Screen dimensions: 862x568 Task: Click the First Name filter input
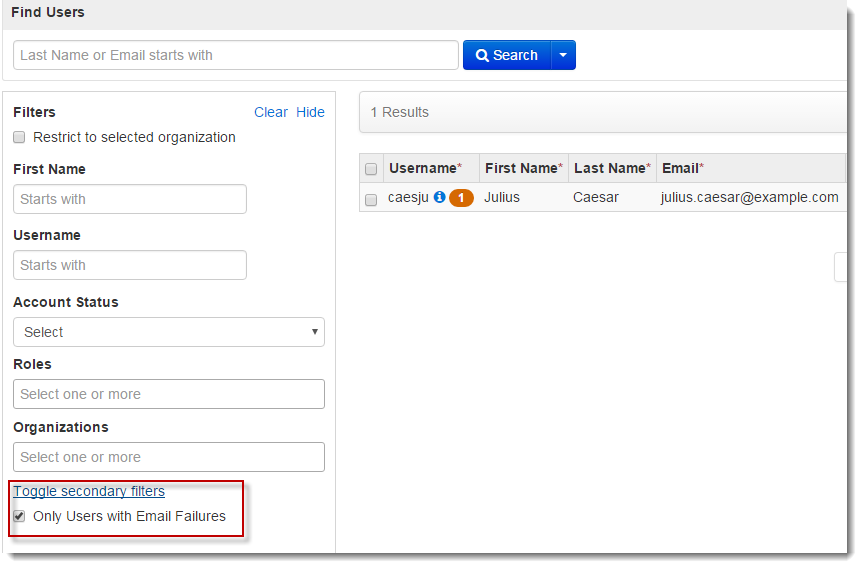click(129, 199)
